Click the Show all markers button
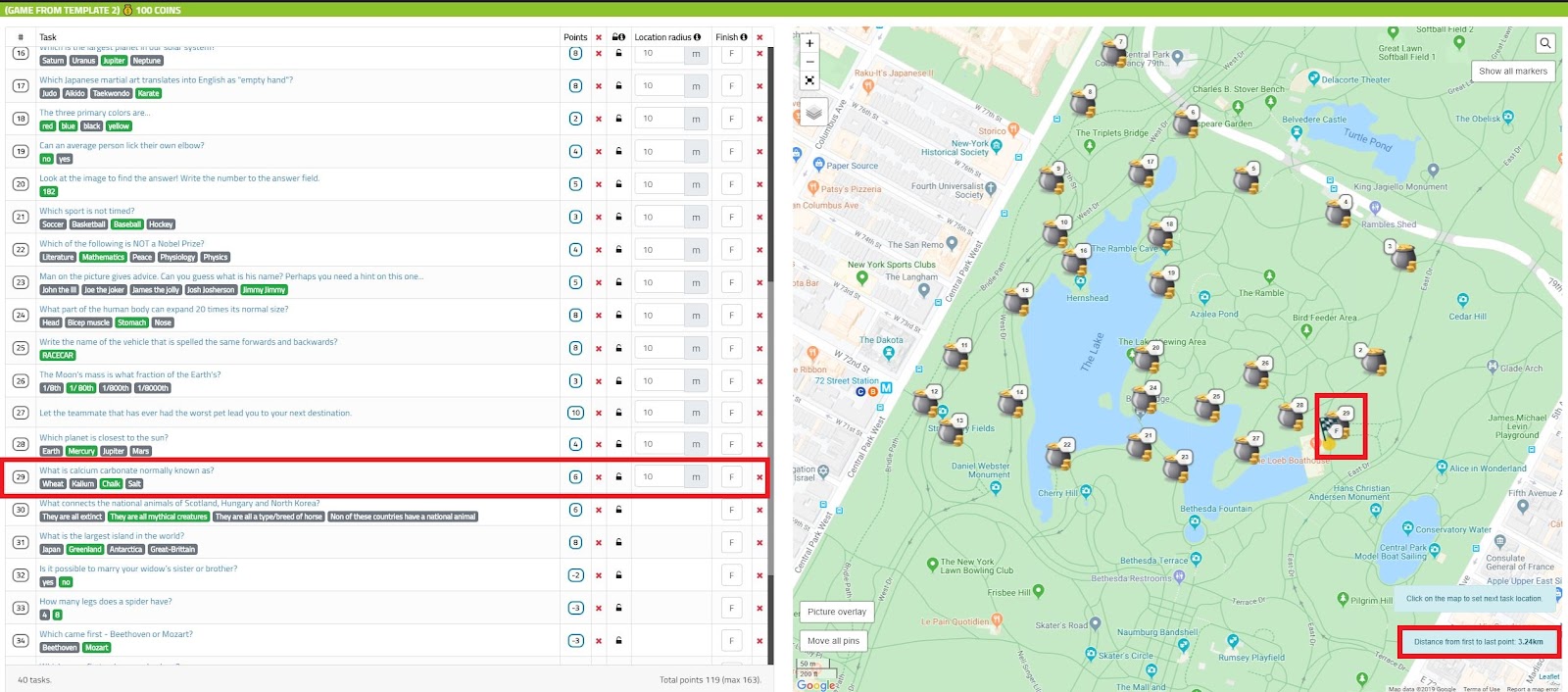This screenshot has width=1568, height=692. [1513, 72]
